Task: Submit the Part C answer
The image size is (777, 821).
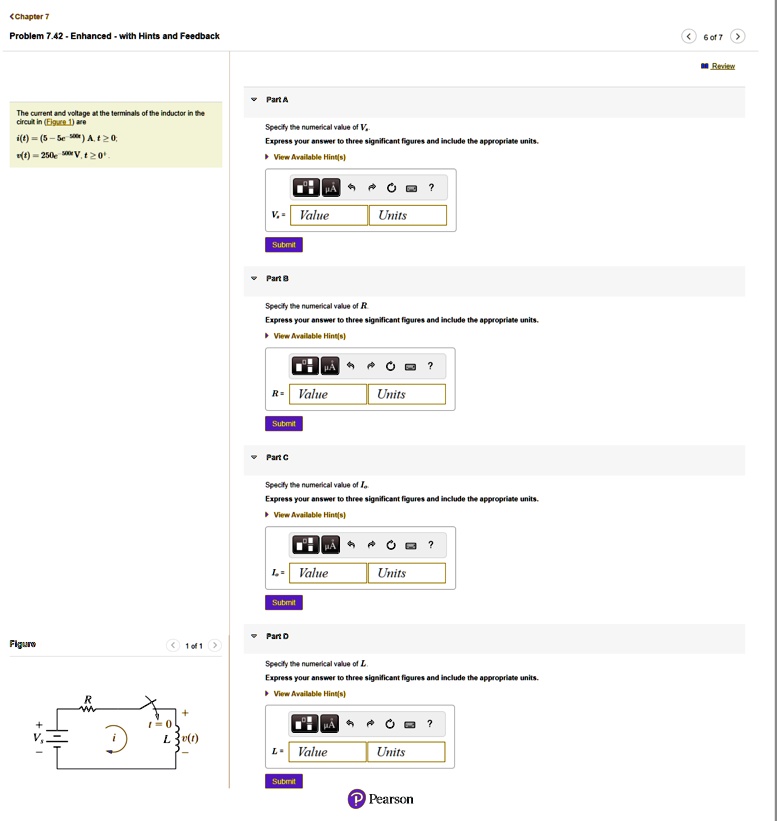Action: [284, 602]
